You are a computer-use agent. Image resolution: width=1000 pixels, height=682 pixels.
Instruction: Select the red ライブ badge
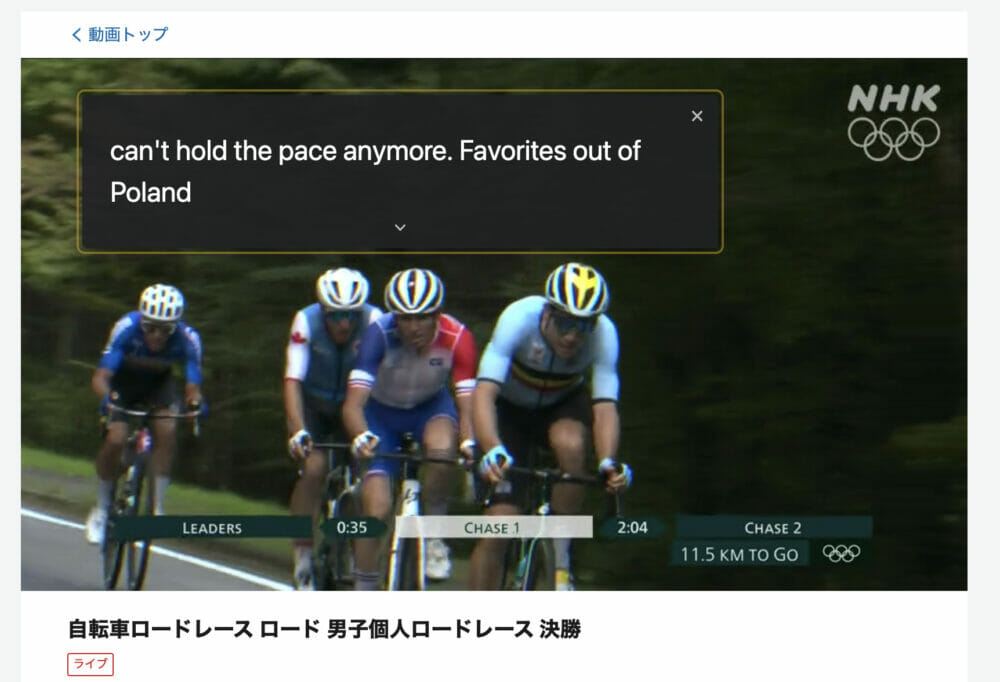coord(91,663)
